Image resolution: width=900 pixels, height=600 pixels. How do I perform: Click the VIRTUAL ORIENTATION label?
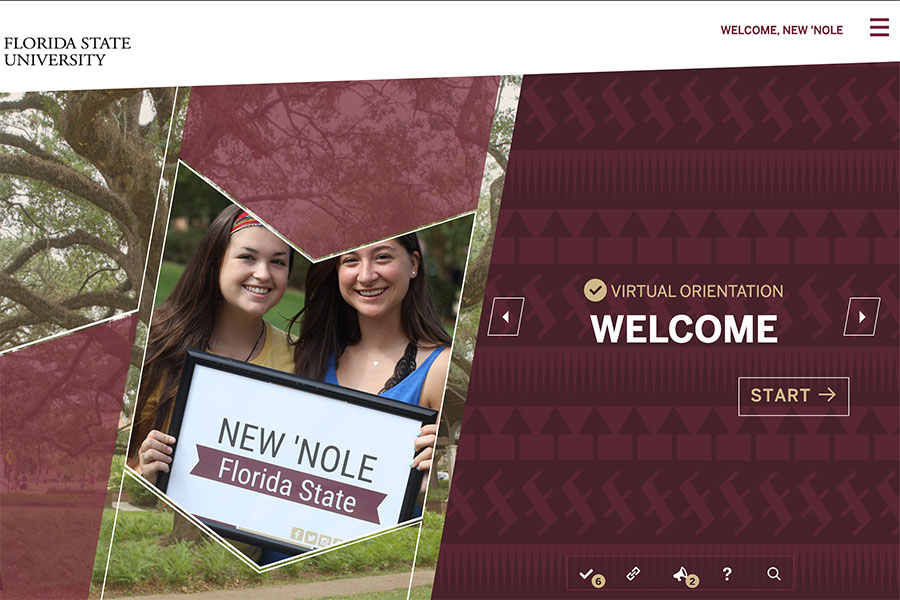click(697, 291)
